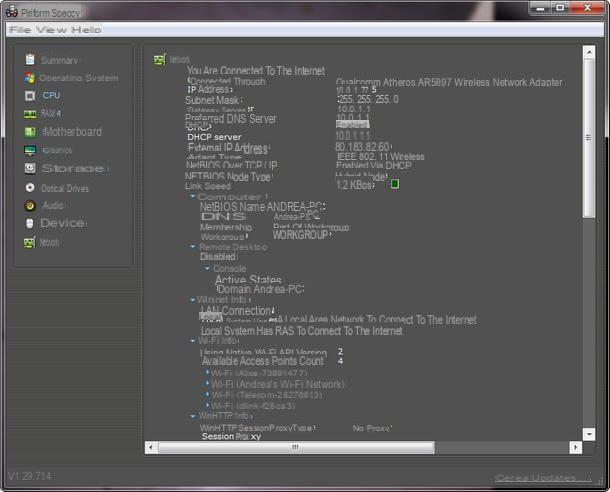Screen dimensions: 610x492
Task: Click the version V1.29.714 label
Action: [30, 476]
